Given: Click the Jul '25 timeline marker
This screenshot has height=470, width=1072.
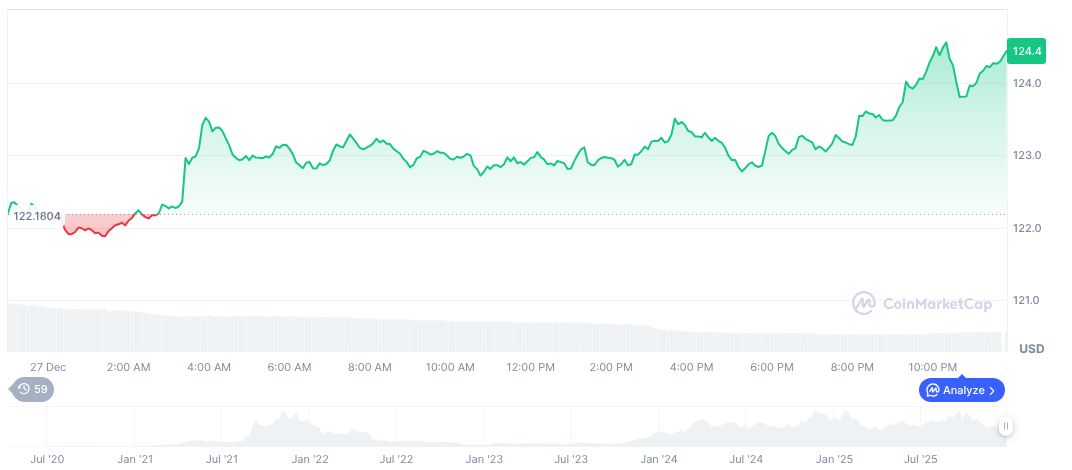Looking at the screenshot, I should point(921,459).
